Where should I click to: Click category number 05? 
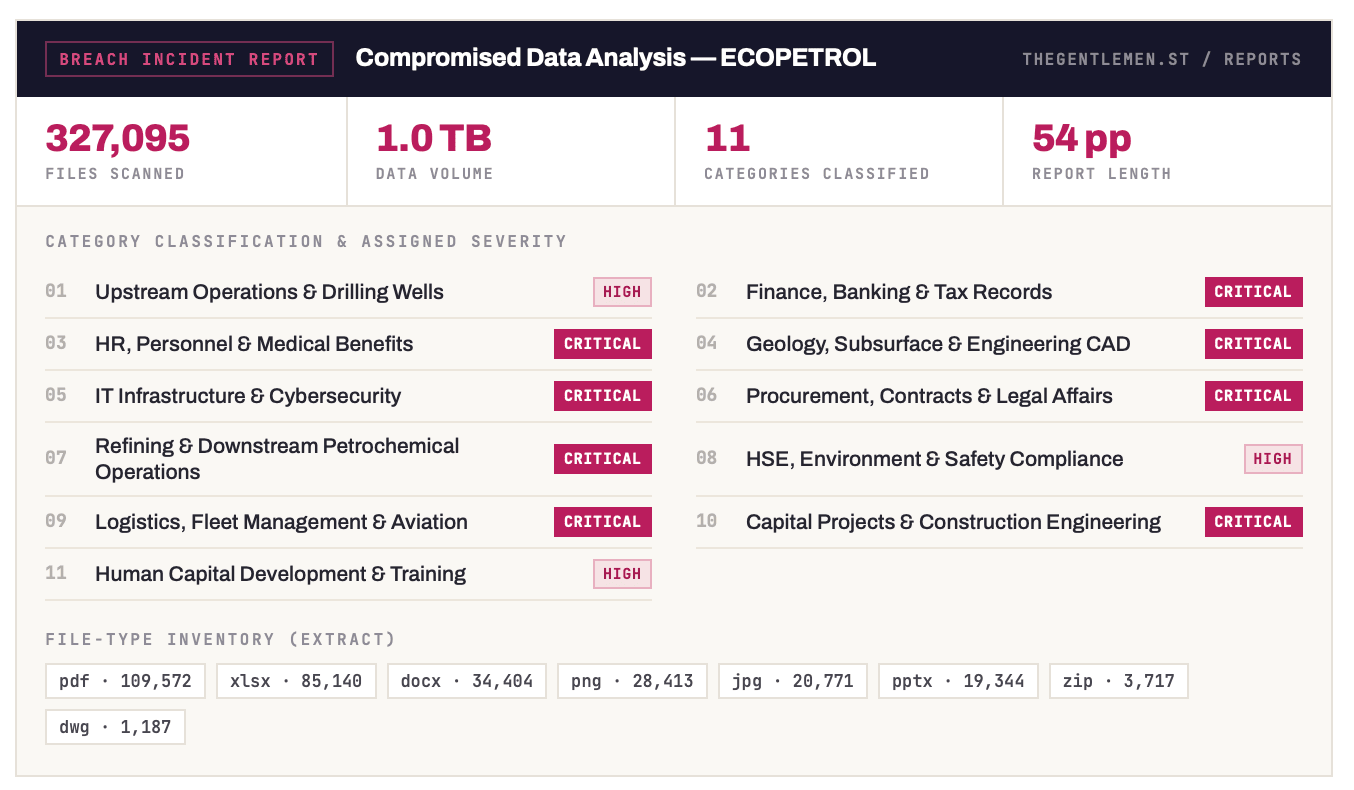coord(56,395)
